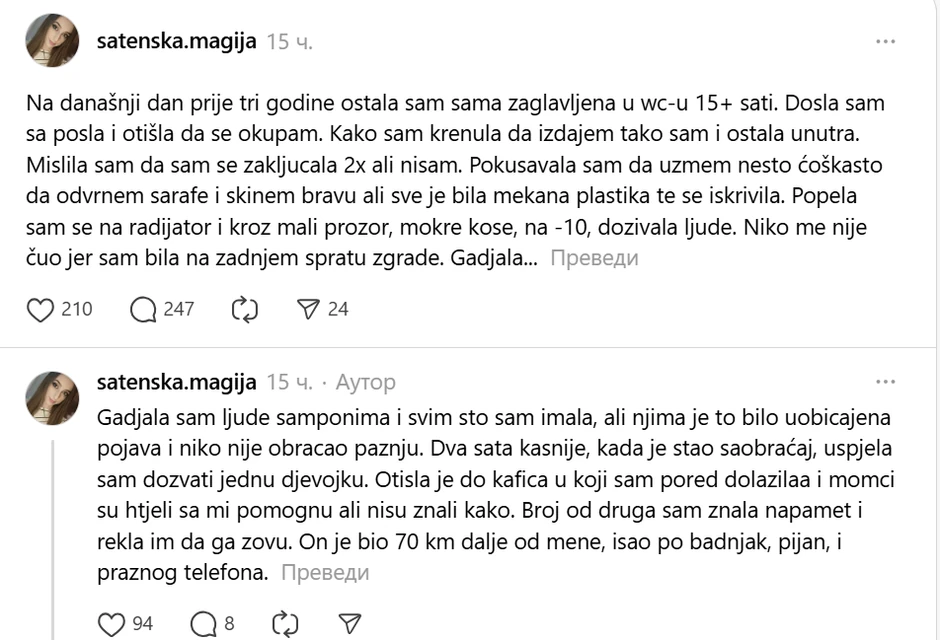Open comments on the first post (247)

[x=146, y=309]
